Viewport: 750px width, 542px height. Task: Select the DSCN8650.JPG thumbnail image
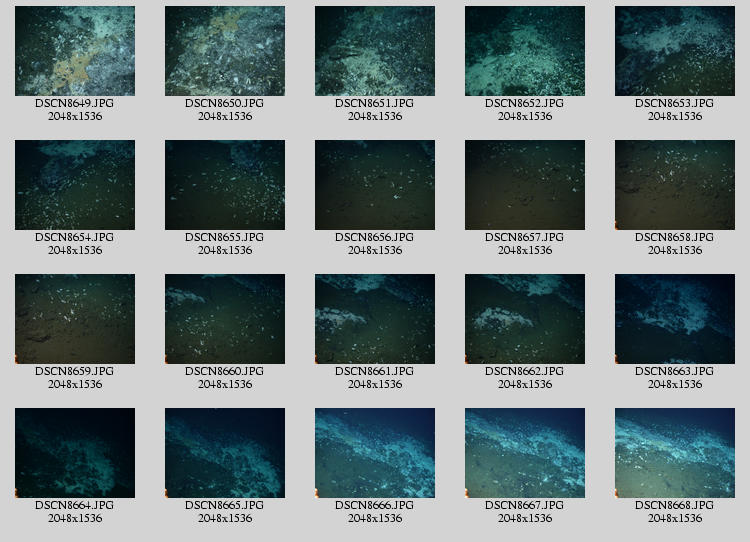pos(225,51)
